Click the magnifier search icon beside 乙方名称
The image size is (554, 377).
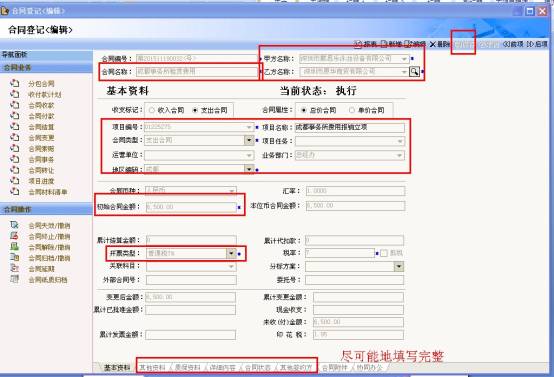coord(414,72)
